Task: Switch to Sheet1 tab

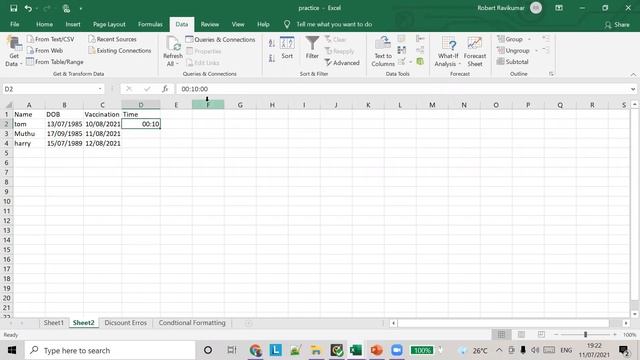Action: [53, 323]
